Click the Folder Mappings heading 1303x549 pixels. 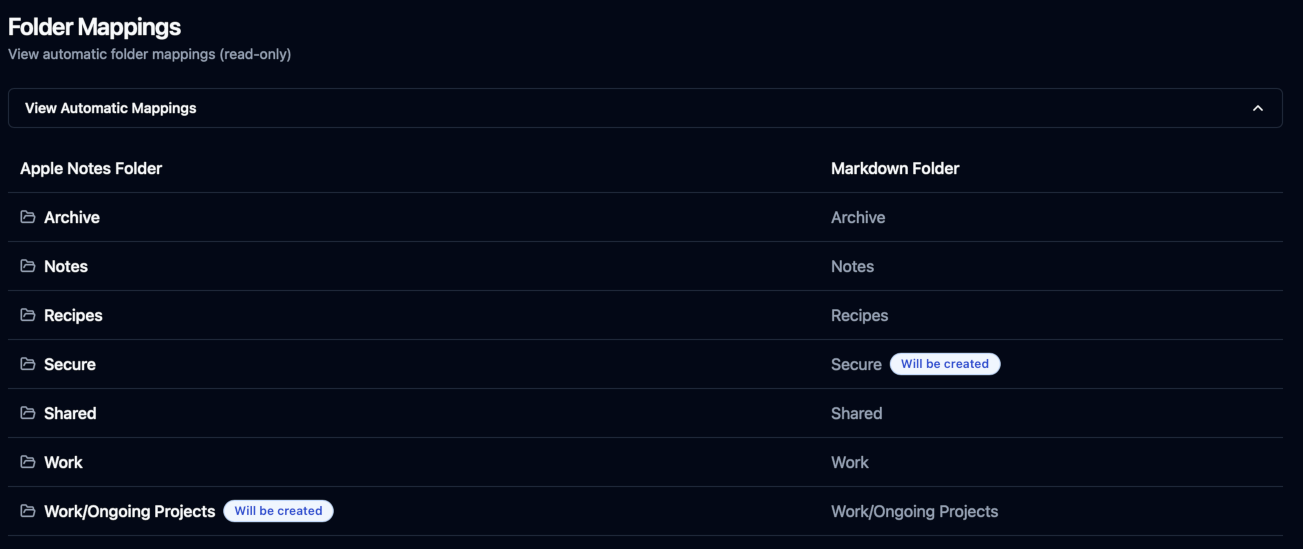coord(94,28)
